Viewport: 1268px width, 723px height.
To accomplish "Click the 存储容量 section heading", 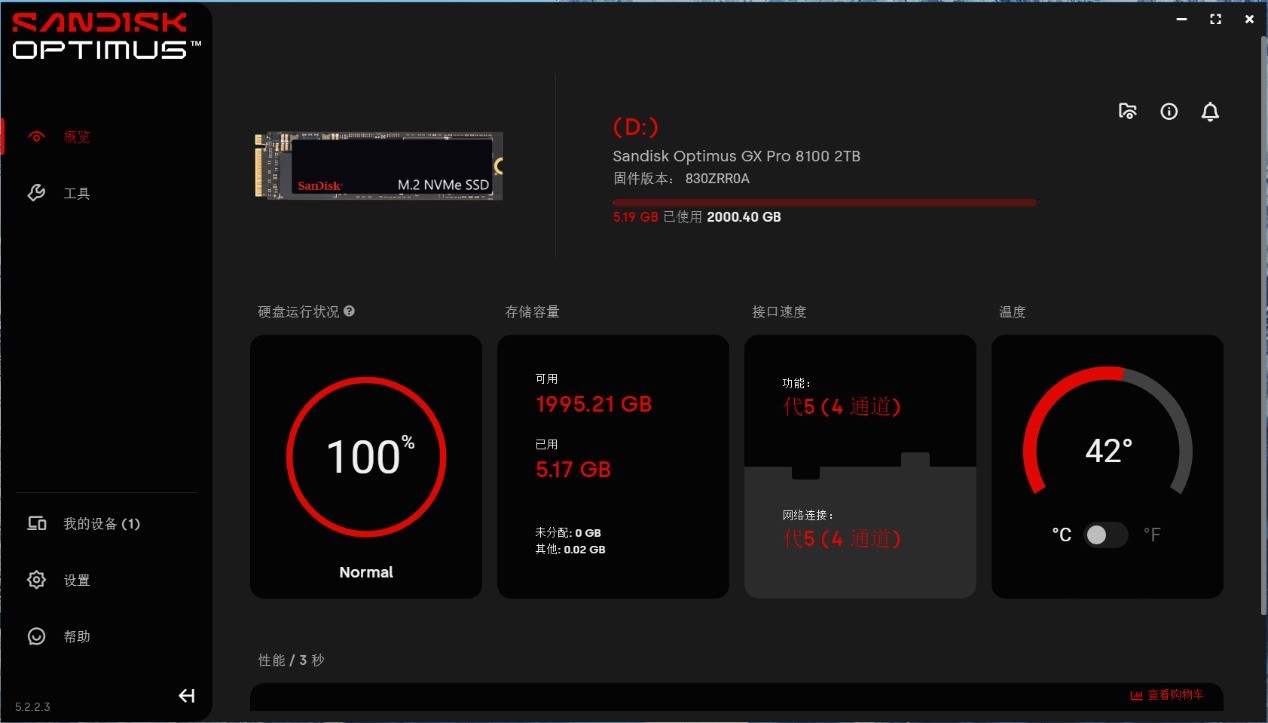I will [532, 312].
